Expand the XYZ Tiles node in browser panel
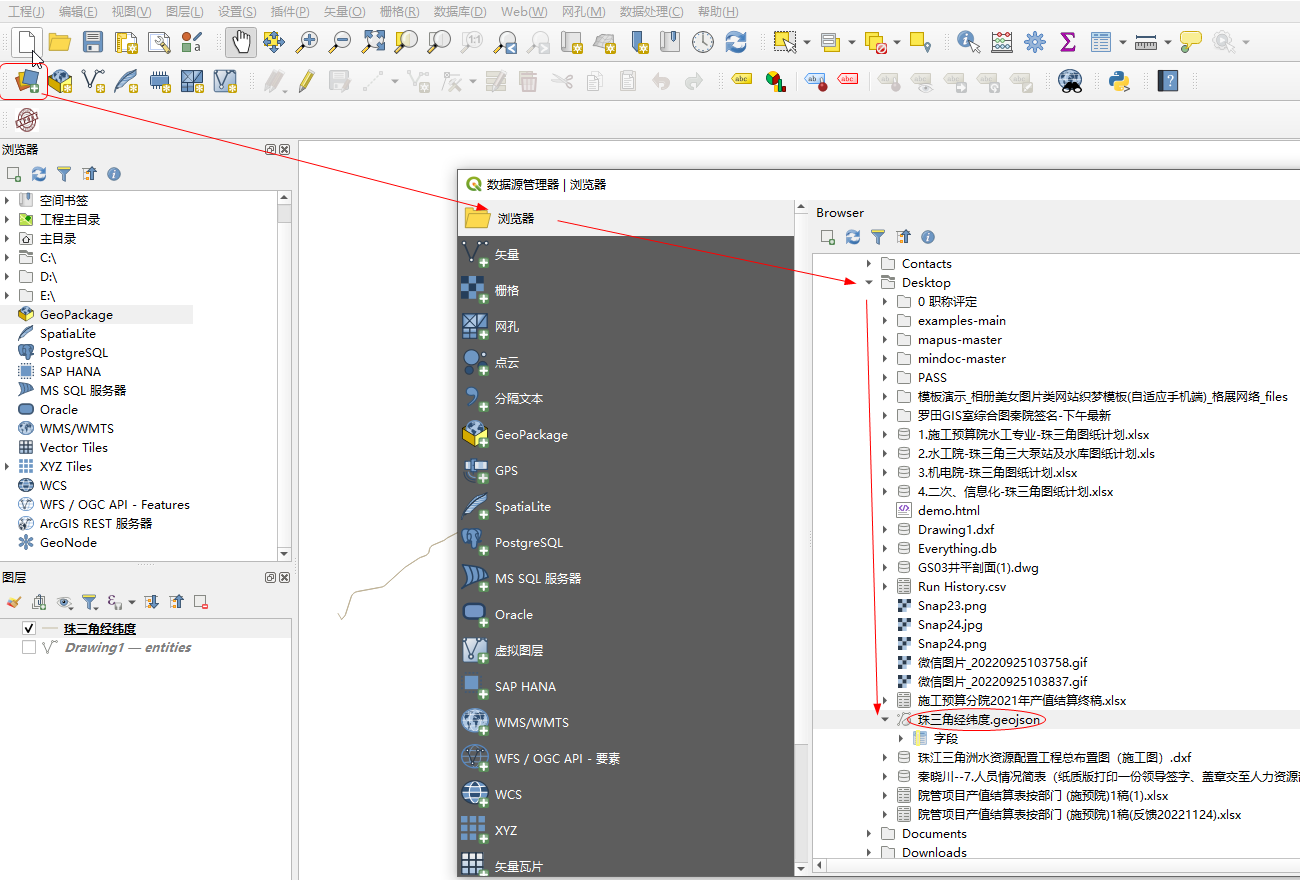This screenshot has width=1300, height=880. click(8, 466)
